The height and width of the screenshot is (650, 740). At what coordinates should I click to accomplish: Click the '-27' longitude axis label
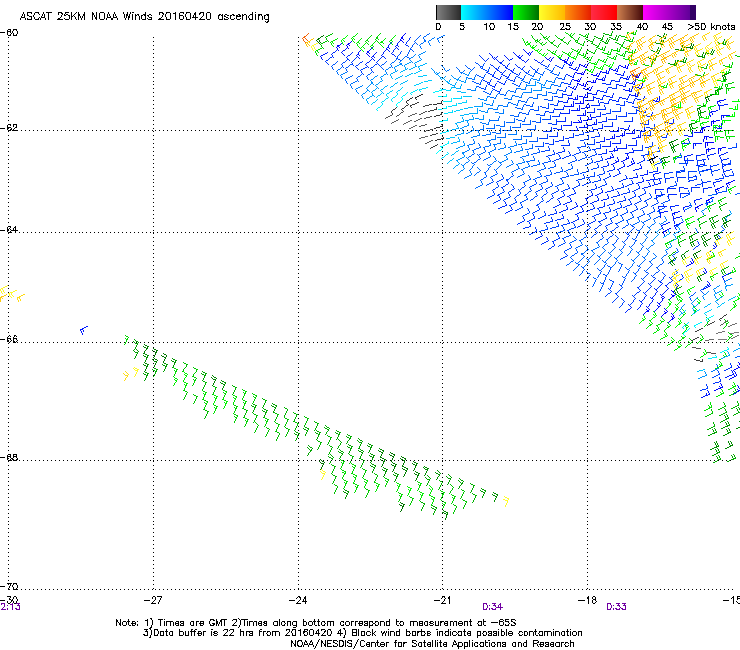point(153,600)
